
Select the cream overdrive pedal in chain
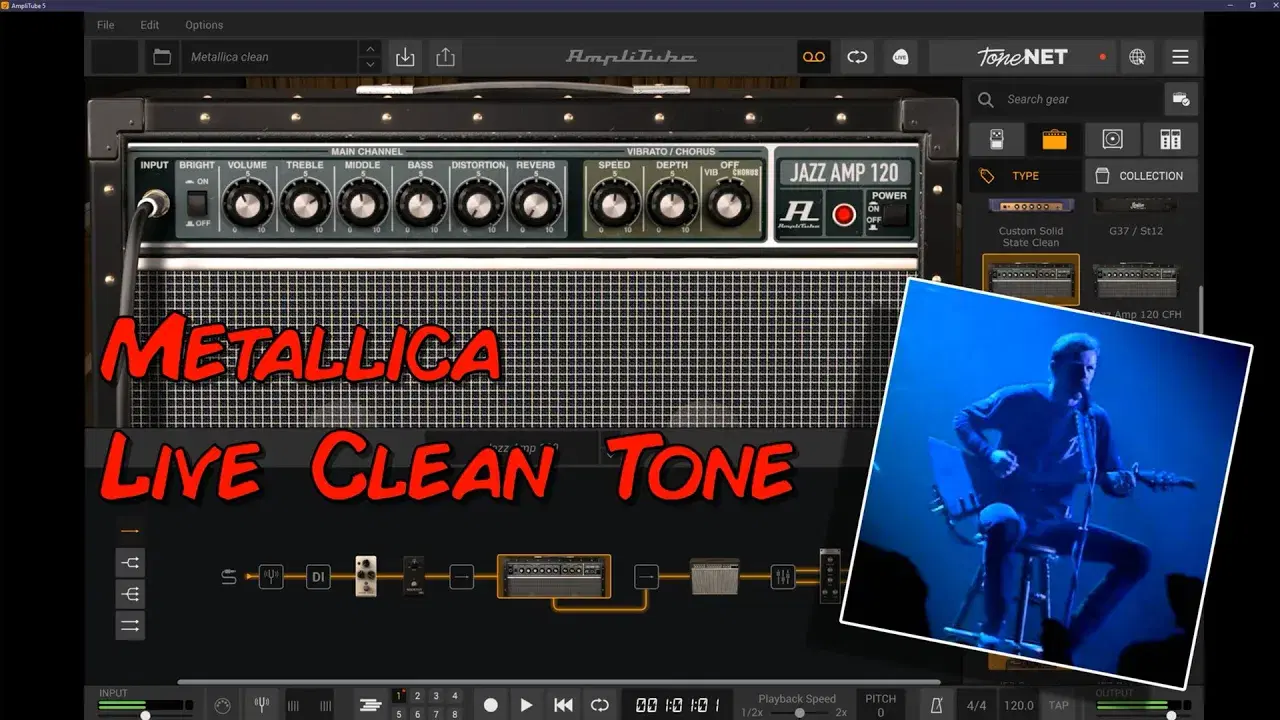coord(366,576)
